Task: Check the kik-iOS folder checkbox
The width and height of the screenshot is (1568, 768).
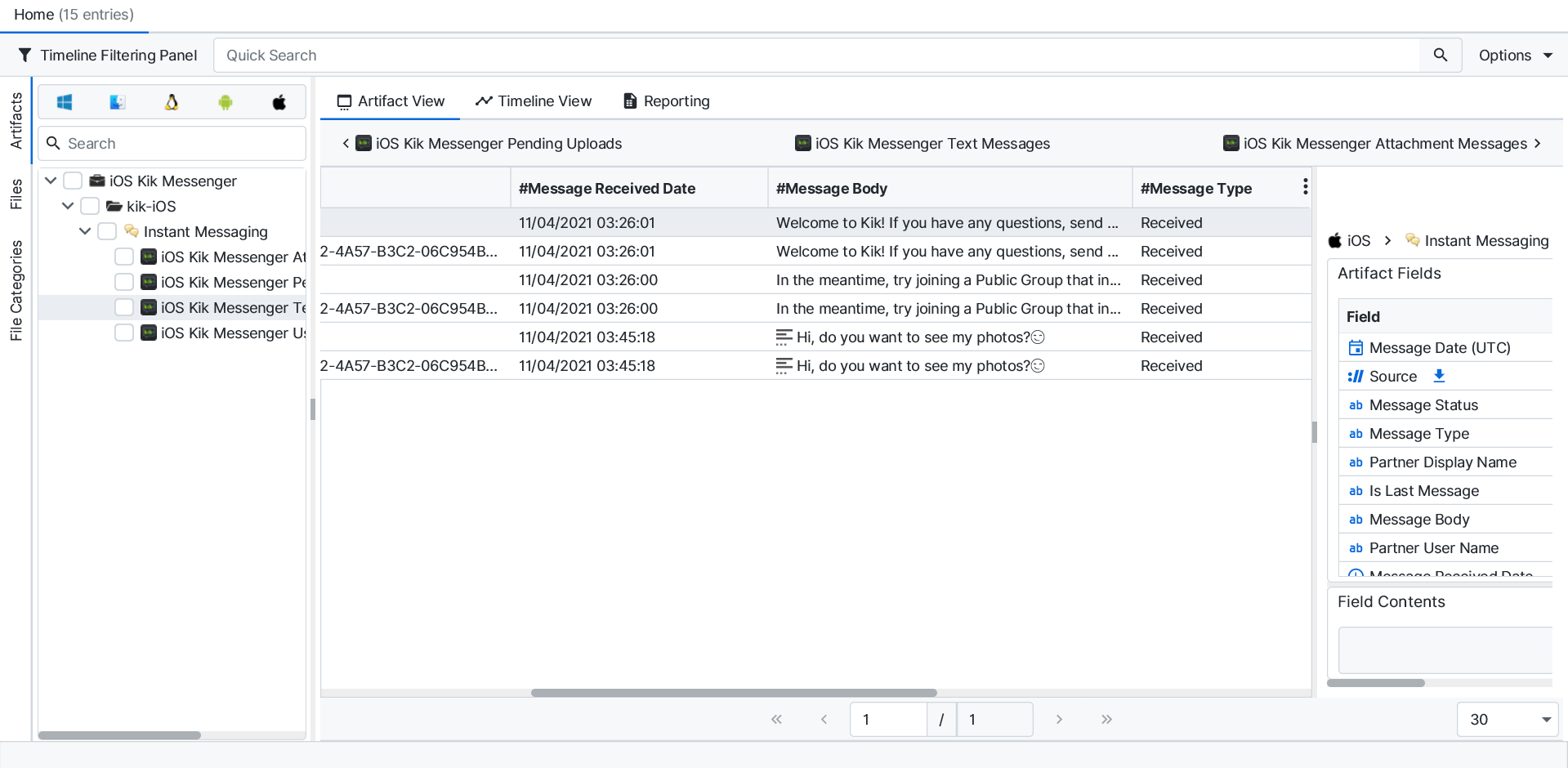Action: [90, 206]
